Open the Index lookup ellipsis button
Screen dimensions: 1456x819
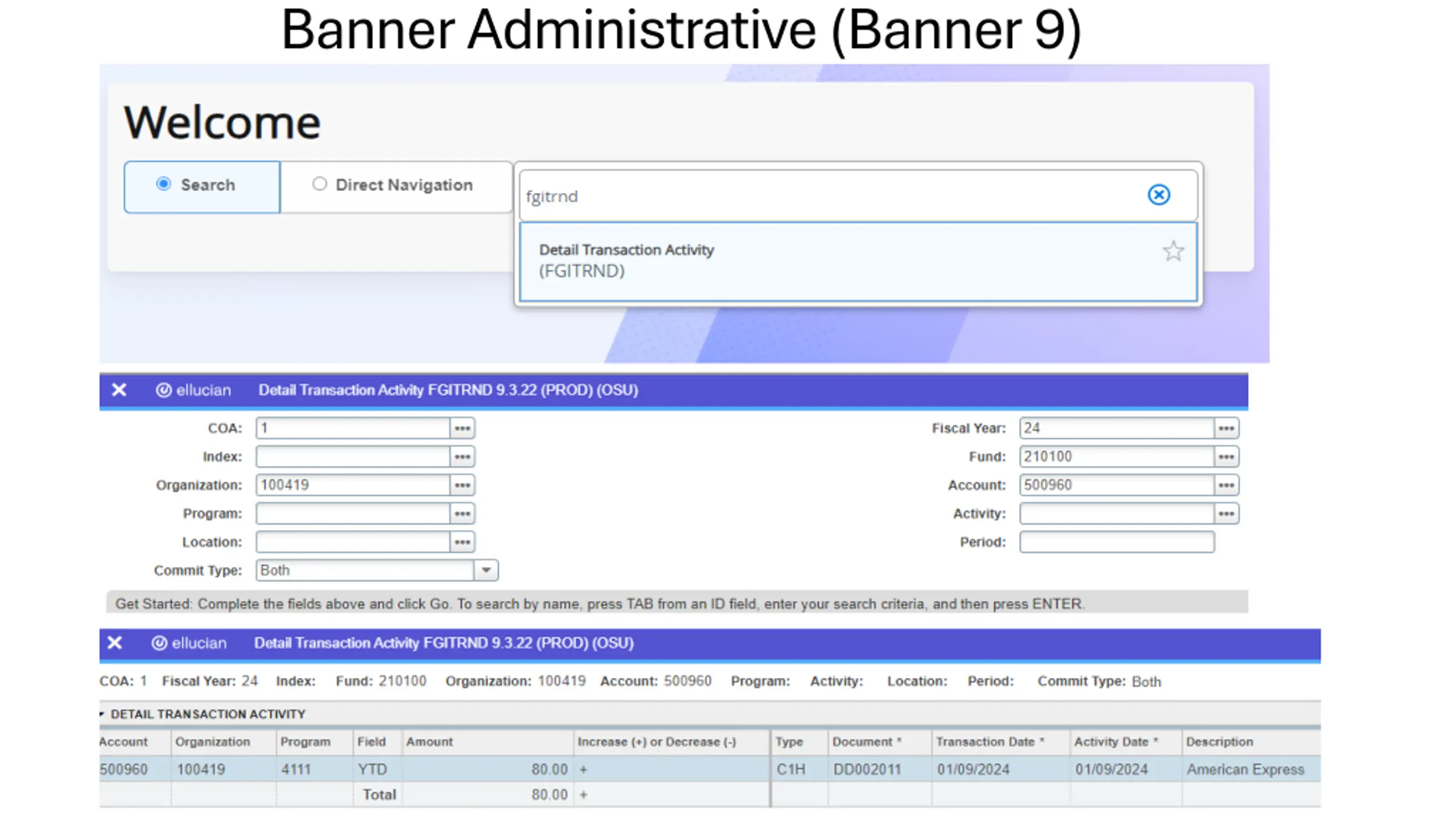point(462,456)
